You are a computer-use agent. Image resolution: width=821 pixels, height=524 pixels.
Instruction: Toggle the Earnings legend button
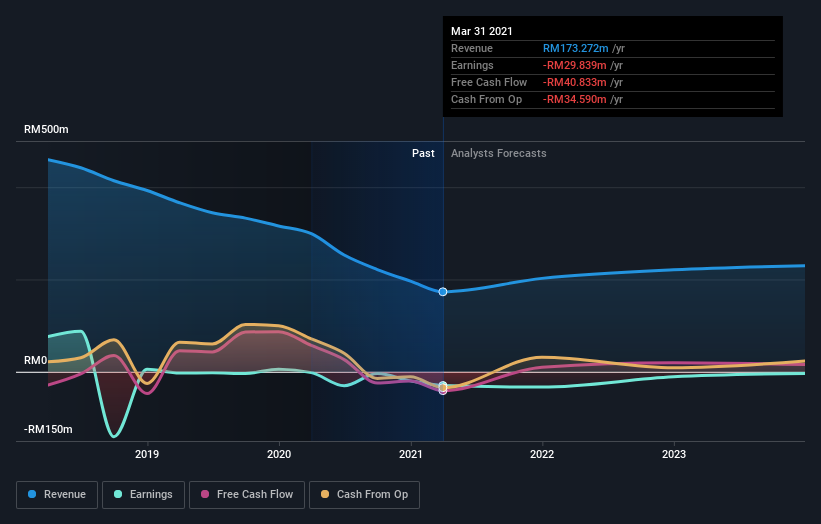(143, 495)
